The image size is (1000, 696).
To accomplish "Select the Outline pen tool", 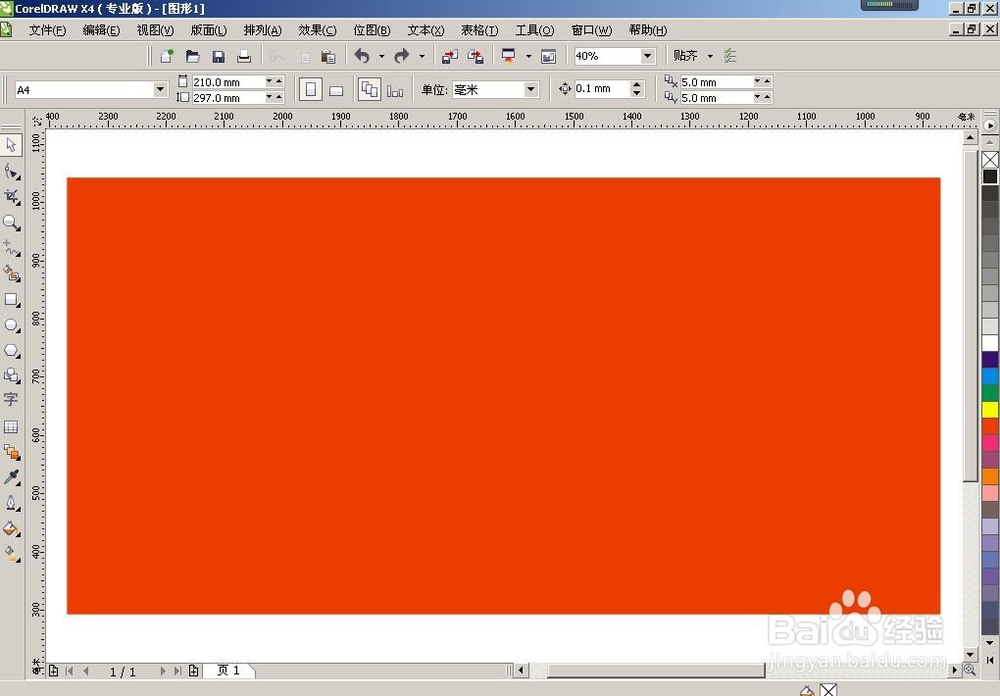I will (x=11, y=503).
